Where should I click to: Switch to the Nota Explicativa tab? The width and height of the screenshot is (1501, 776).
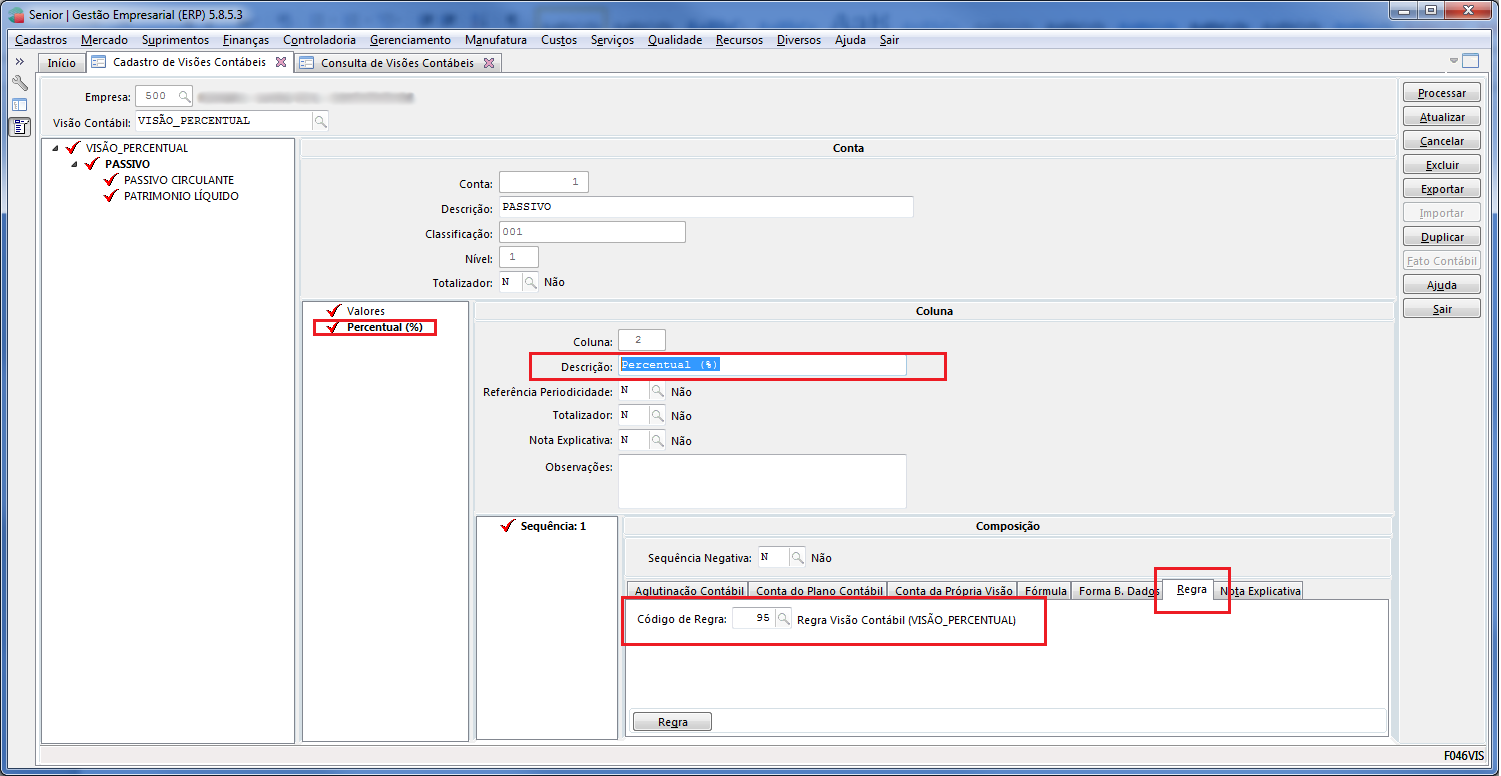[1258, 591]
